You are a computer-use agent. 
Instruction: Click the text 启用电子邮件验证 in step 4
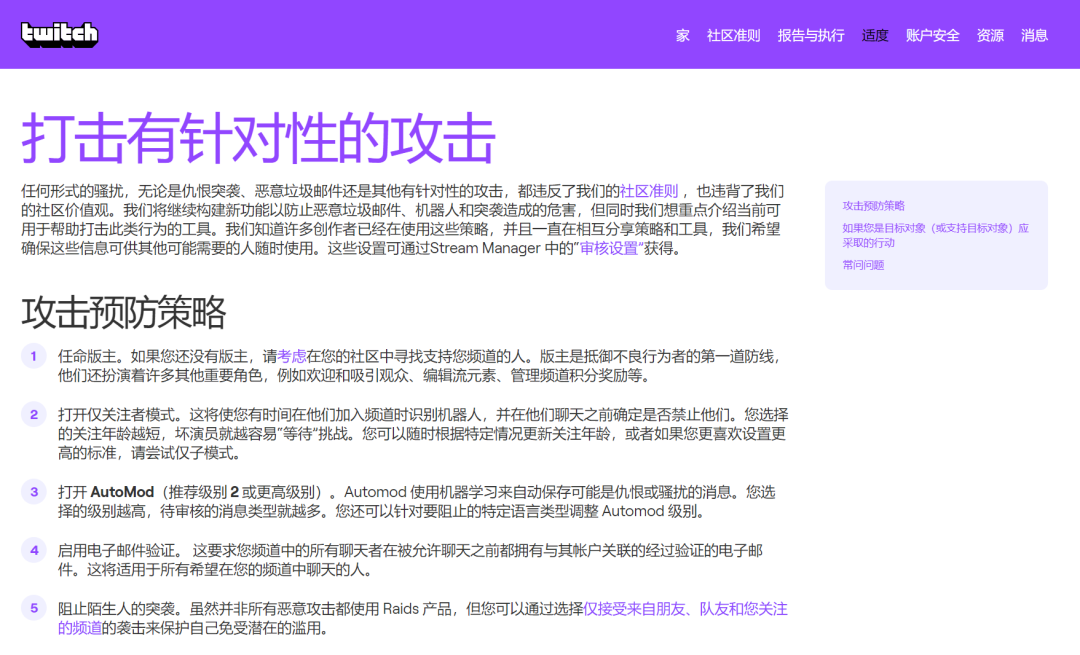(x=116, y=550)
